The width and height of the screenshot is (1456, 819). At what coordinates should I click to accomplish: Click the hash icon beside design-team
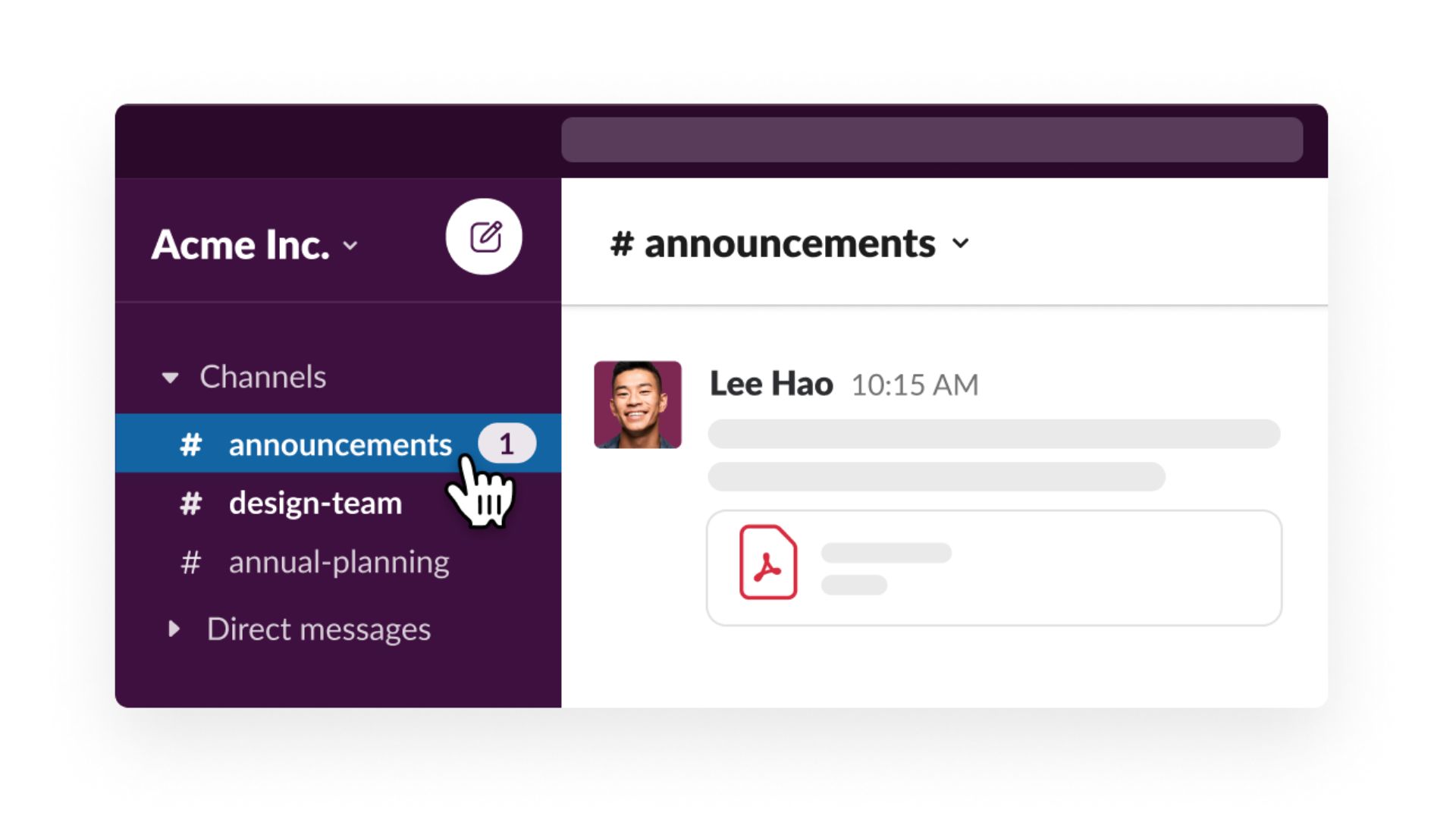[190, 504]
